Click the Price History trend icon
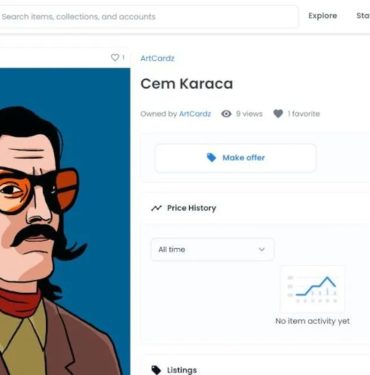 point(156,208)
